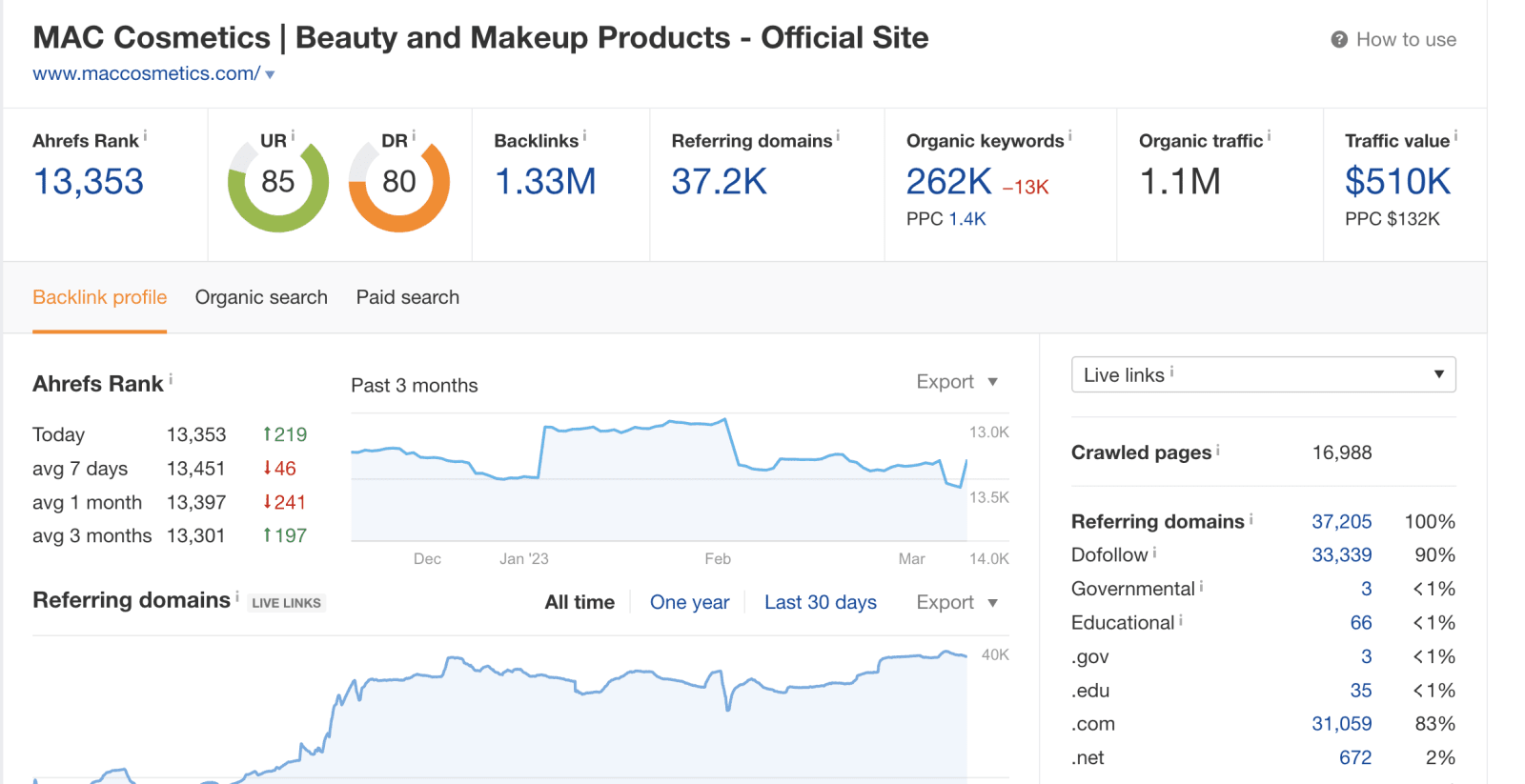Click the 31,059 .com domains count
Image resolution: width=1525 pixels, height=784 pixels.
pyautogui.click(x=1342, y=724)
